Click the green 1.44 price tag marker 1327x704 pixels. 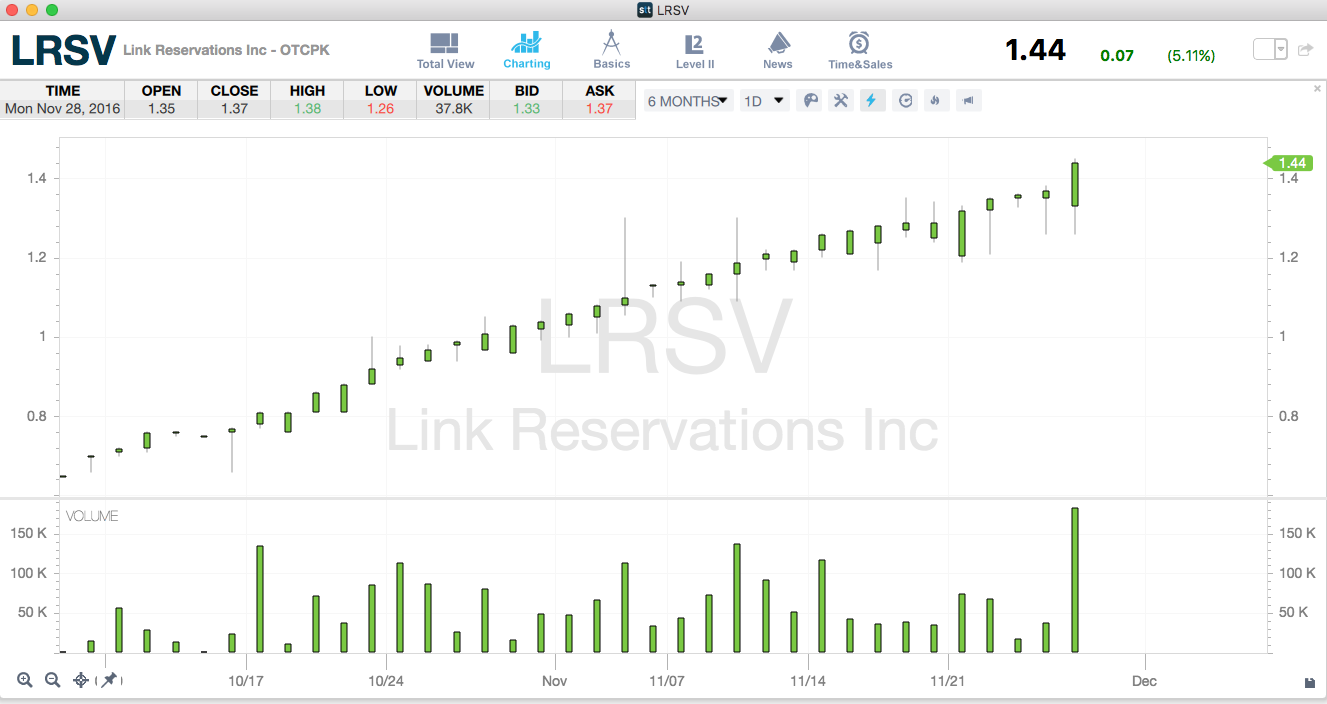click(1288, 163)
